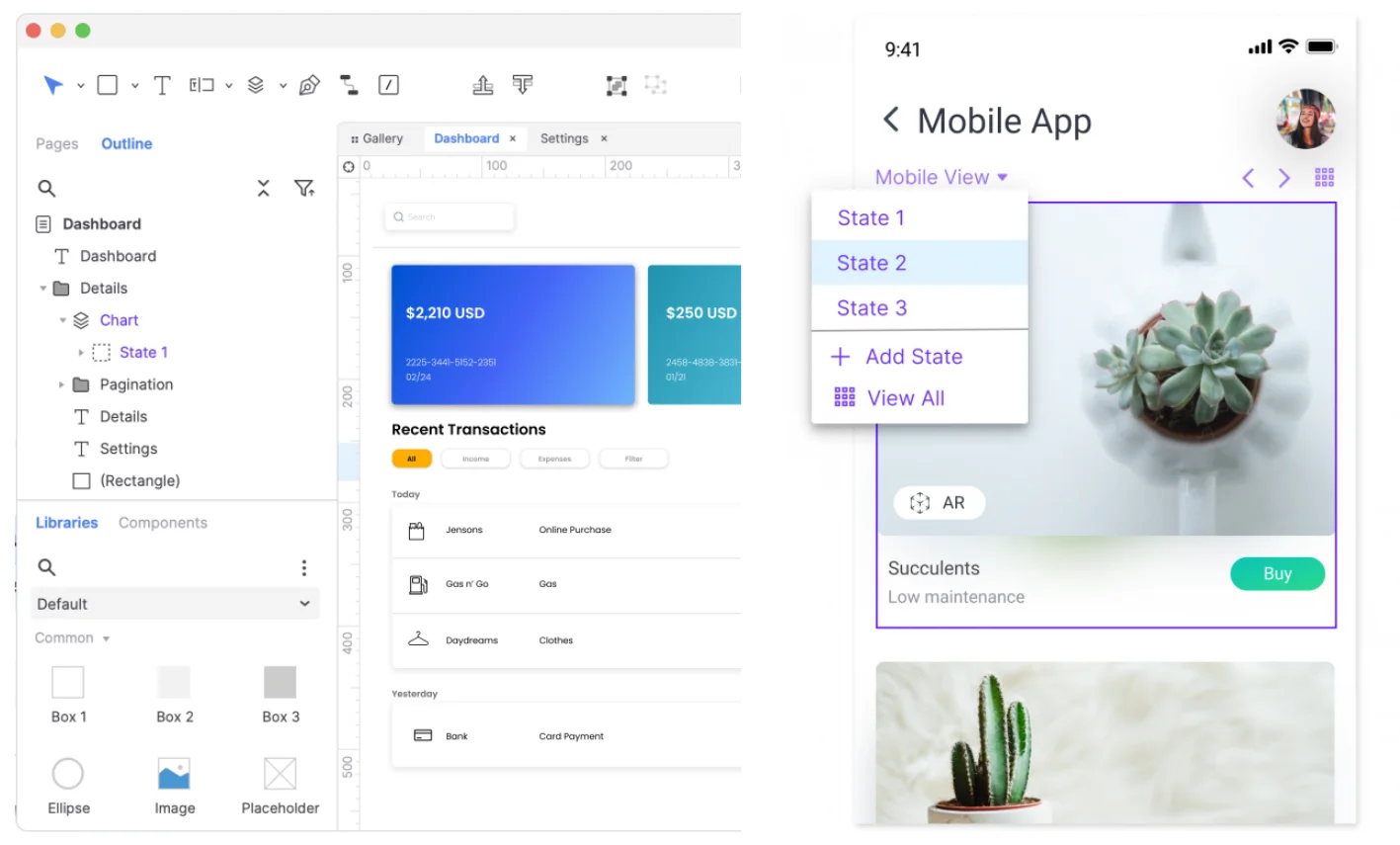Image resolution: width=1400 pixels, height=845 pixels.
Task: Switch to the Settings canvas tab
Action: [564, 138]
